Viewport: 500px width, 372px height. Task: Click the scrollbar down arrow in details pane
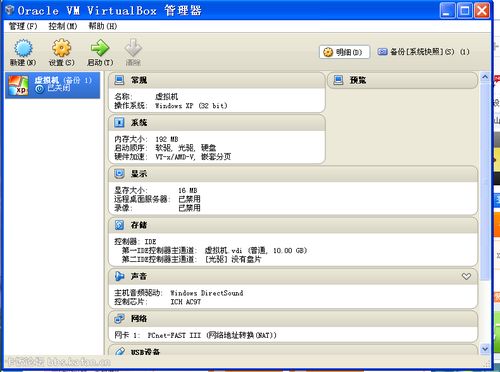pyautogui.click(x=485, y=349)
